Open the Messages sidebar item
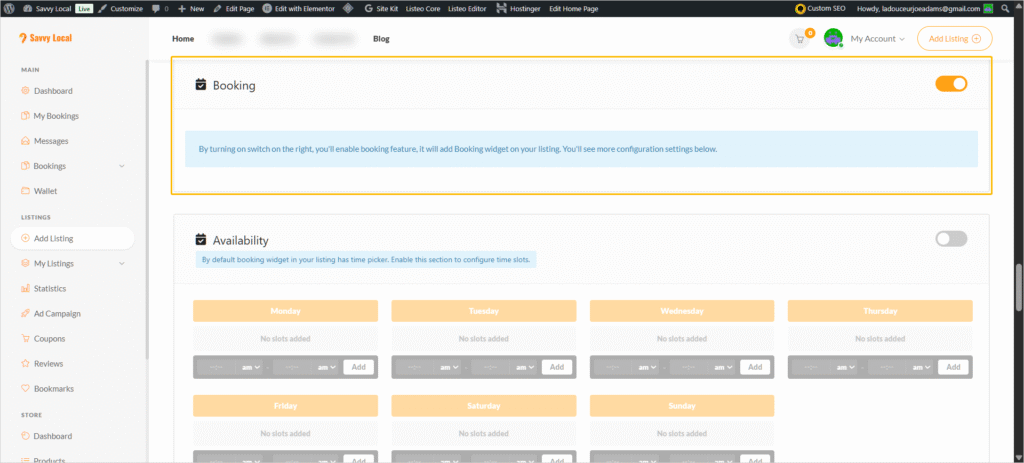 50,141
